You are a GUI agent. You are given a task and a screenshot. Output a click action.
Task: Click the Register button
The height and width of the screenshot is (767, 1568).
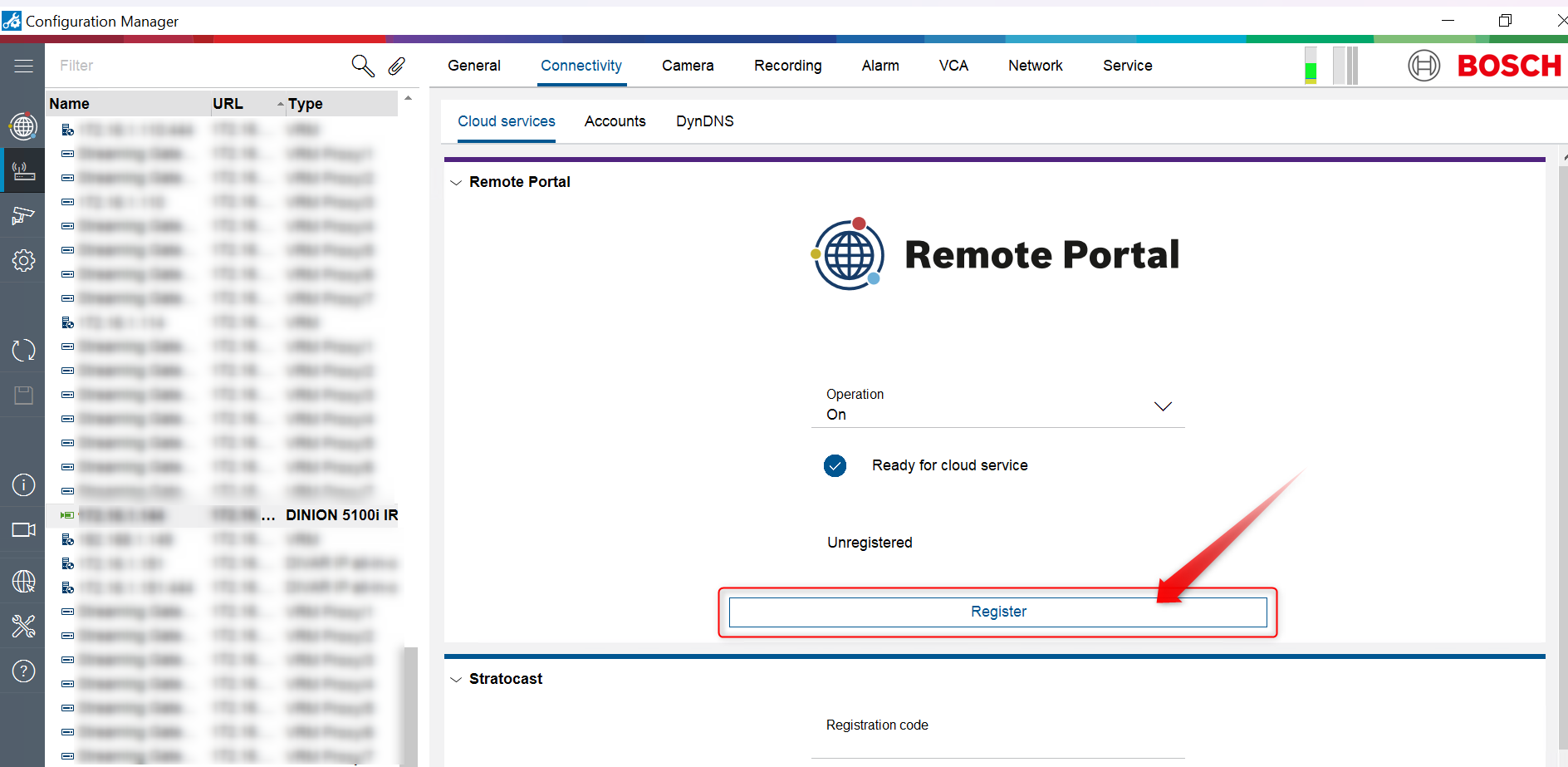[998, 612]
